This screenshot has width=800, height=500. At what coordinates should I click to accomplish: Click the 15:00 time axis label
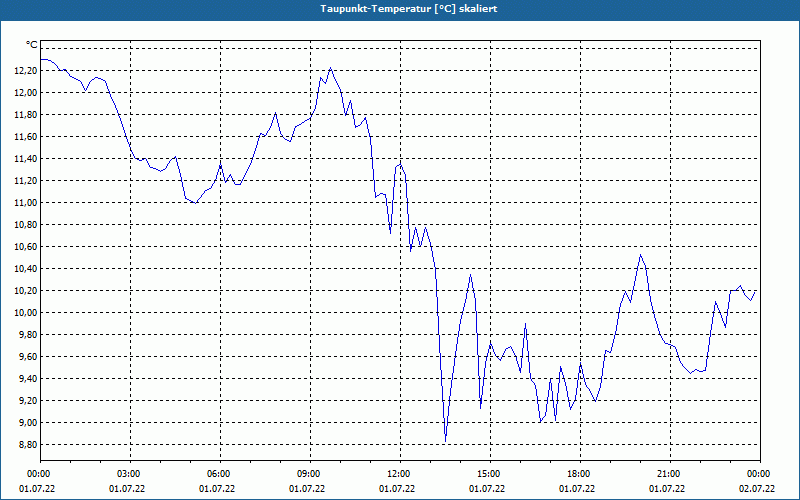[490, 474]
